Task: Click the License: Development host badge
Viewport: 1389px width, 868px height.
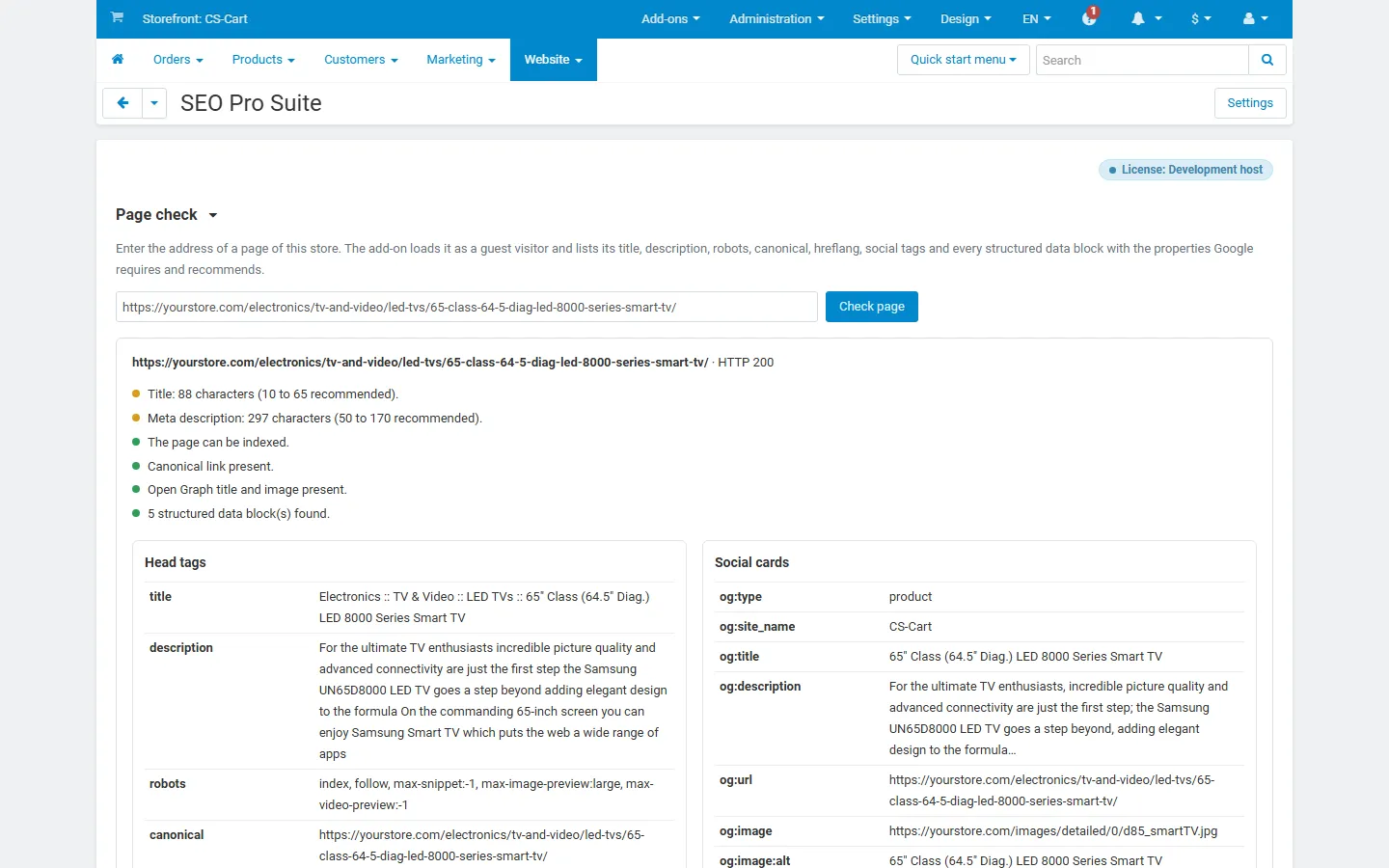Action: coord(1185,170)
